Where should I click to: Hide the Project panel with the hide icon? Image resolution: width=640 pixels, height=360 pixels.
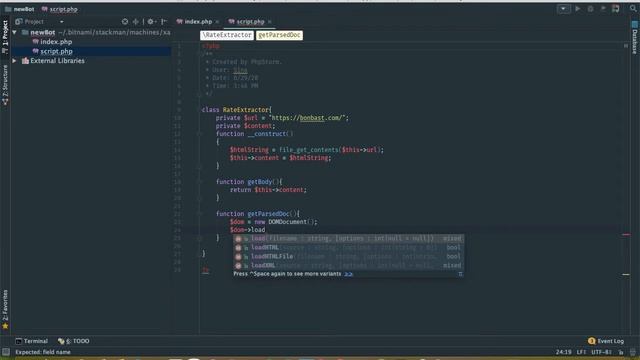tap(164, 22)
